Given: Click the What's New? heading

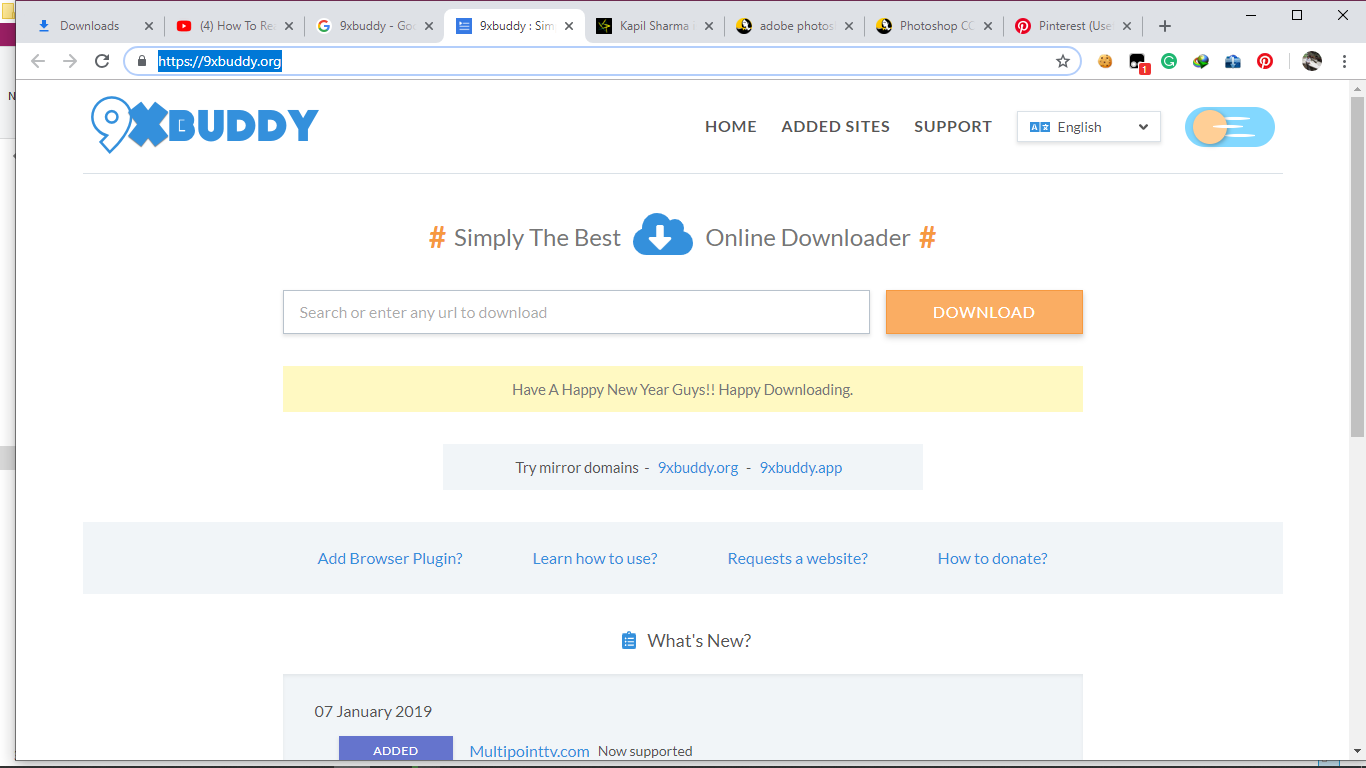Looking at the screenshot, I should pyautogui.click(x=699, y=641).
